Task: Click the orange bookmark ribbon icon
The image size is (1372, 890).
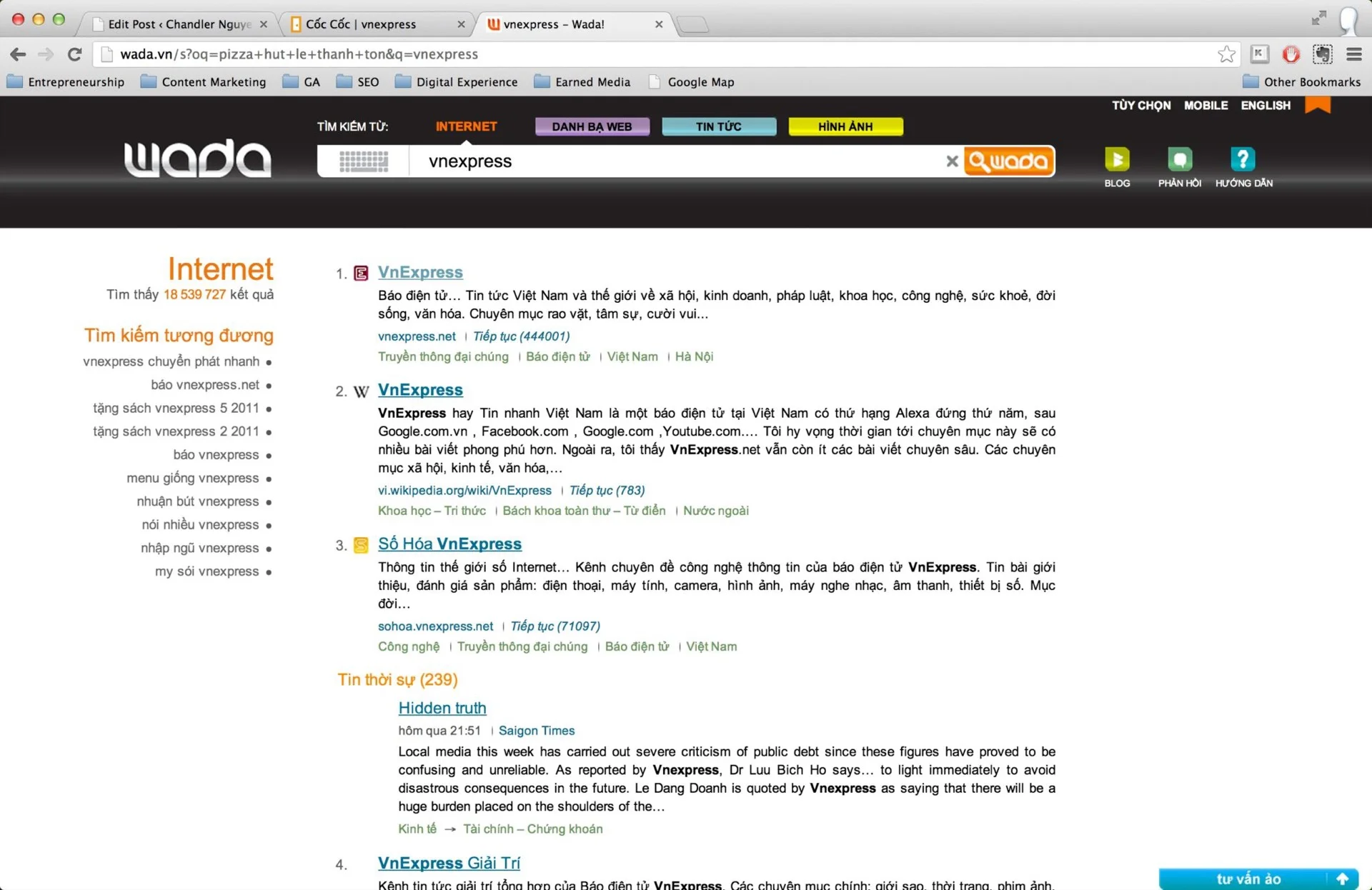Action: (x=1317, y=105)
